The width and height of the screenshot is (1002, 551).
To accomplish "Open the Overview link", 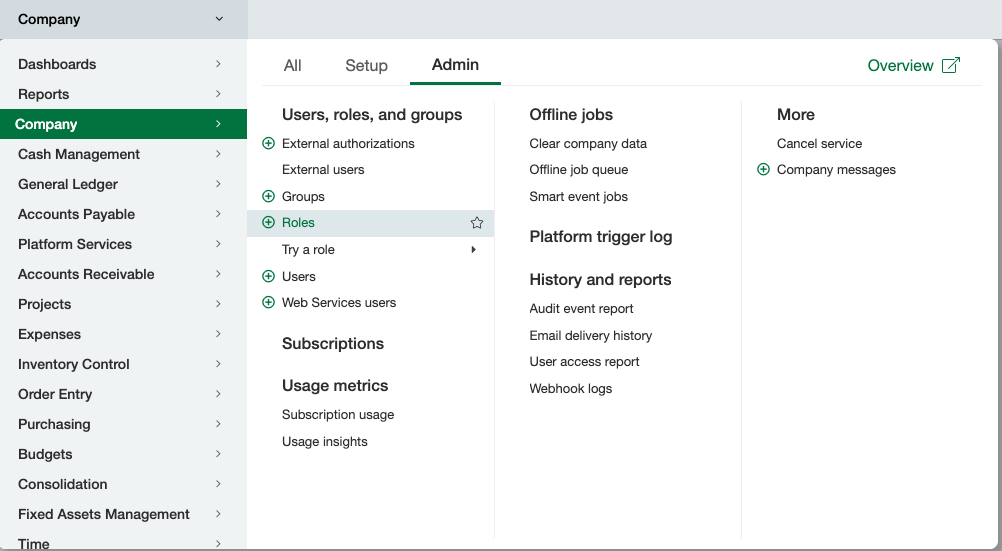I will (900, 65).
